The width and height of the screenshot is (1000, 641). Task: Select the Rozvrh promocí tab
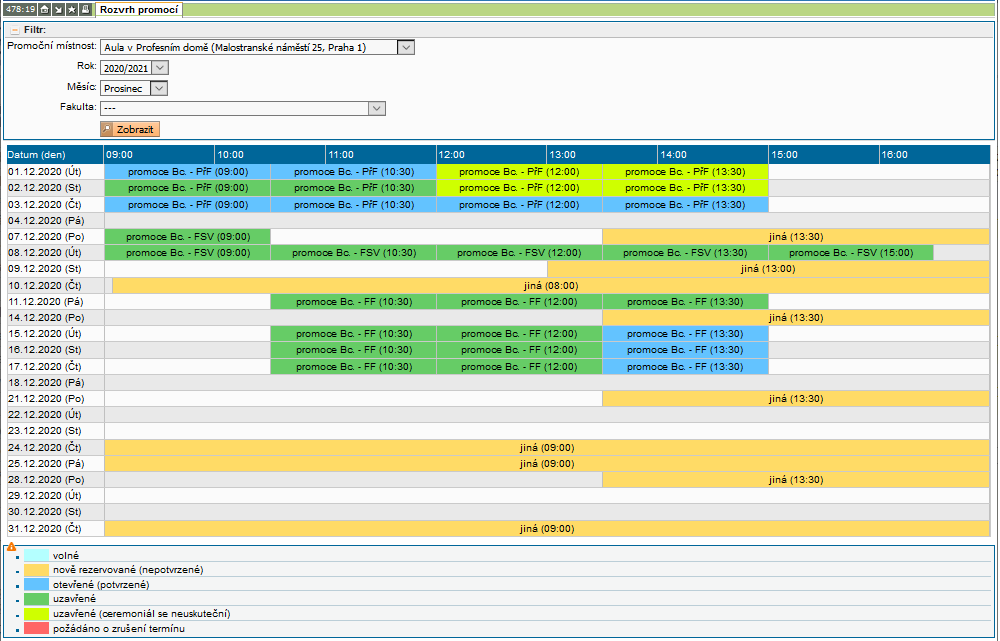[x=139, y=9]
